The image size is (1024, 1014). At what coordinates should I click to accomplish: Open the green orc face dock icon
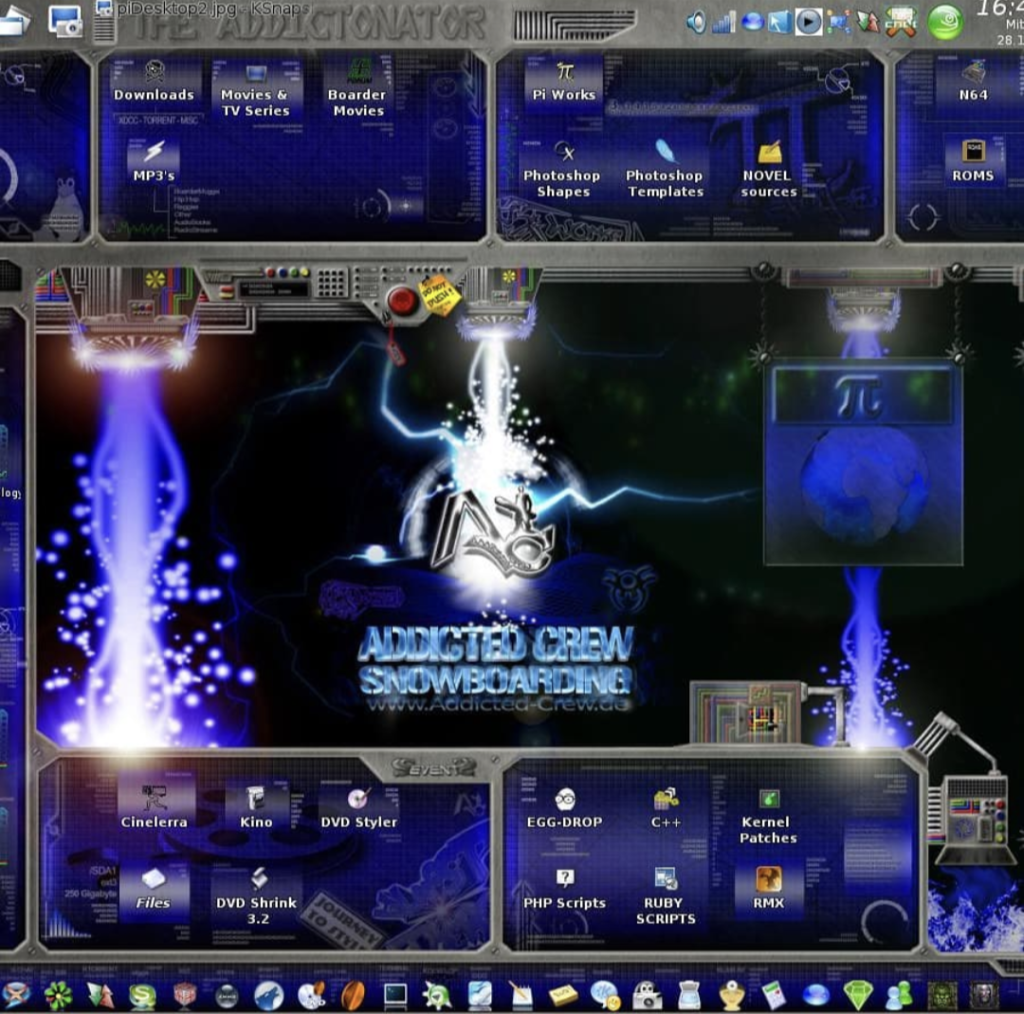[x=942, y=996]
